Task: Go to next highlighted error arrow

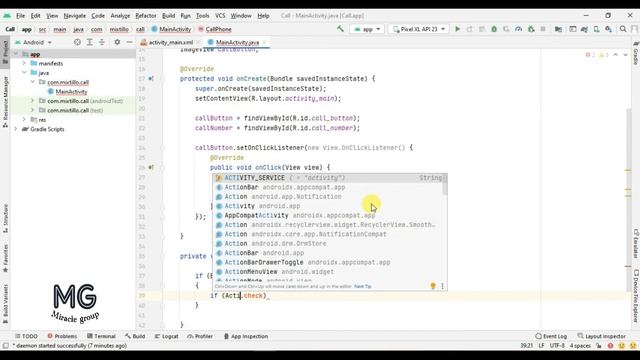Action: pyautogui.click(x=625, y=55)
